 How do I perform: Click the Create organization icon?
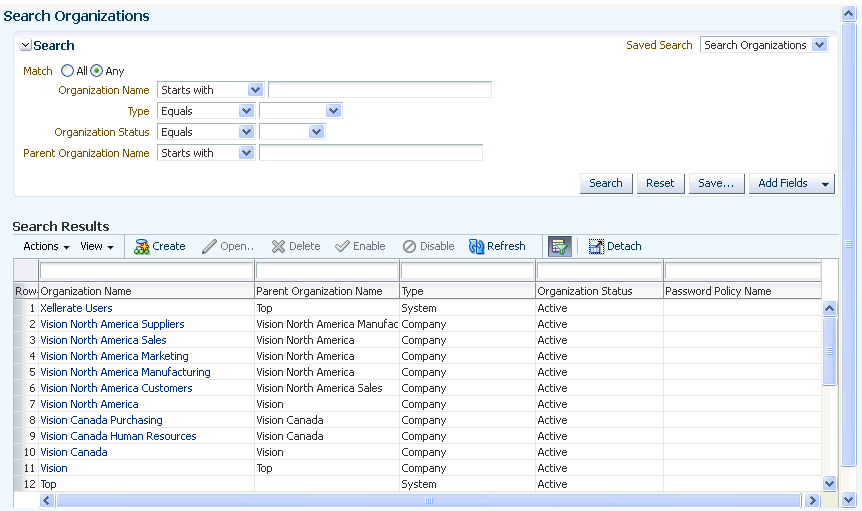pos(141,247)
